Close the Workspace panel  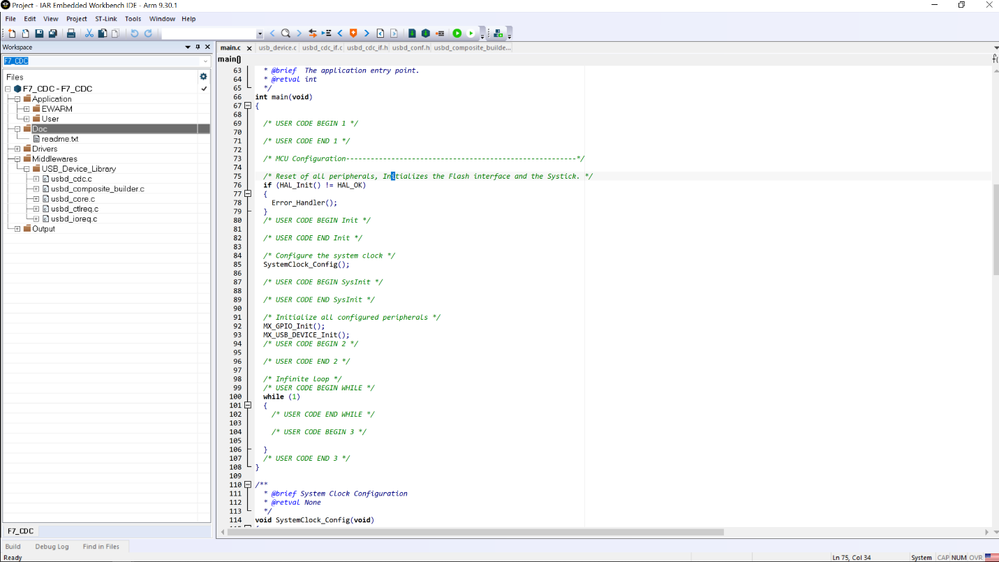coord(207,47)
